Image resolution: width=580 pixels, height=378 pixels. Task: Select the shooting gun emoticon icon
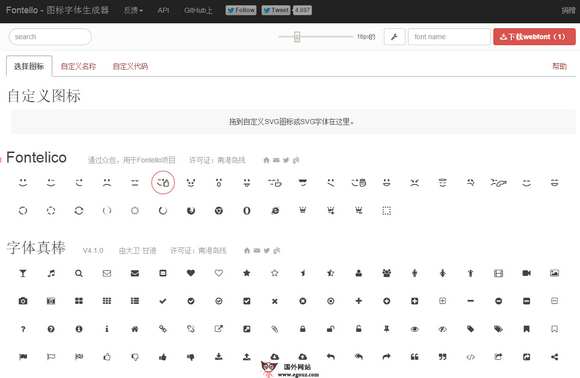click(x=498, y=182)
